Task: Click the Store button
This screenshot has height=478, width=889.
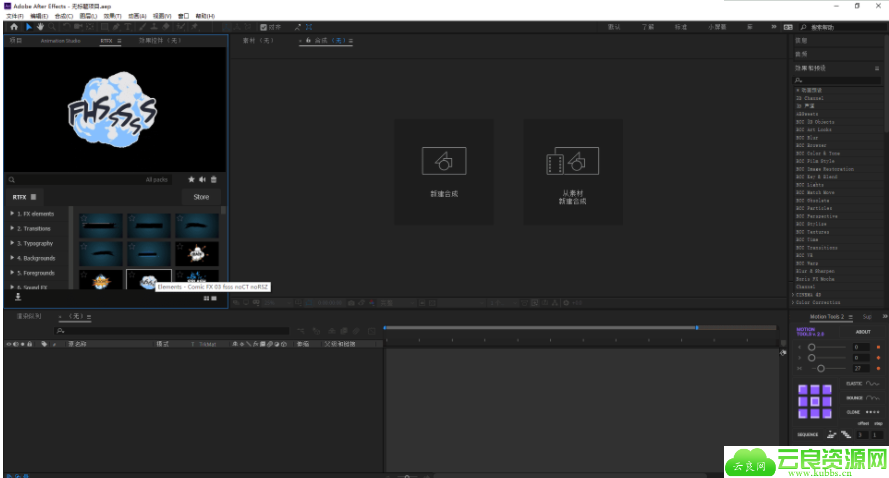Action: coord(201,197)
